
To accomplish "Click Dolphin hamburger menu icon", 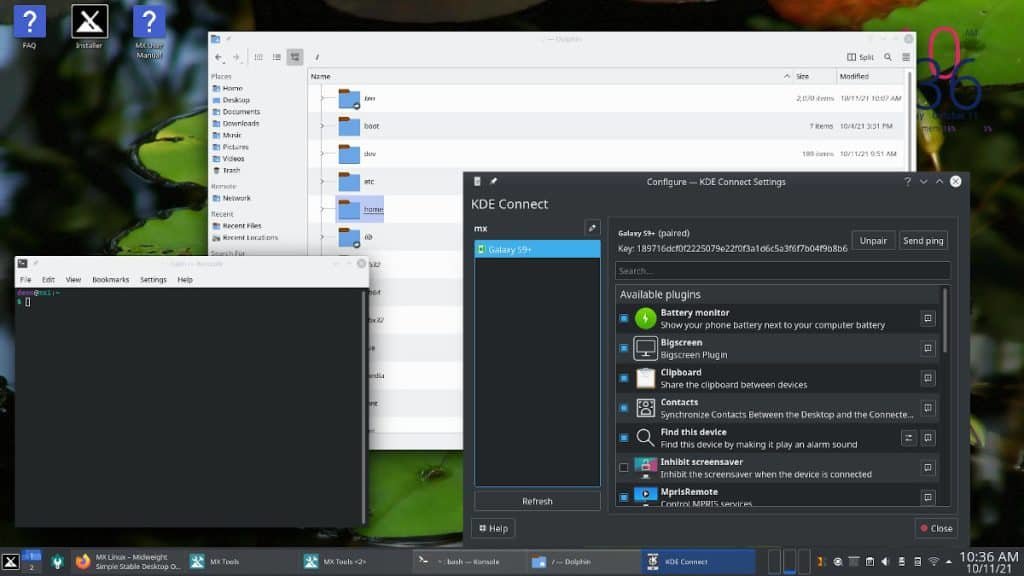I will click(x=906, y=57).
